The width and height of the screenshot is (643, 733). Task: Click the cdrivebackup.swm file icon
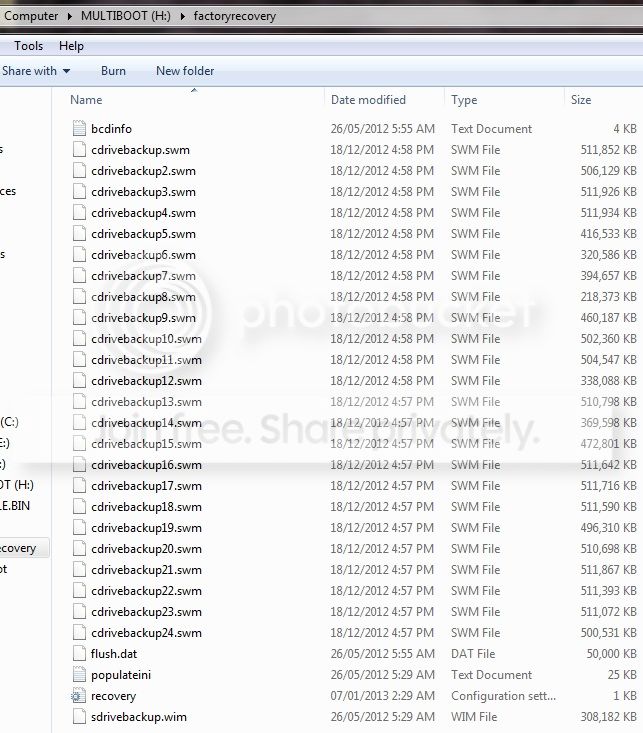79,150
